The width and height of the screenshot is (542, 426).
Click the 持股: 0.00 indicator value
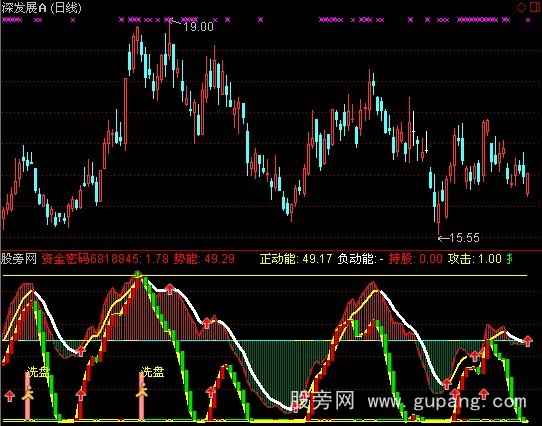(x=416, y=259)
